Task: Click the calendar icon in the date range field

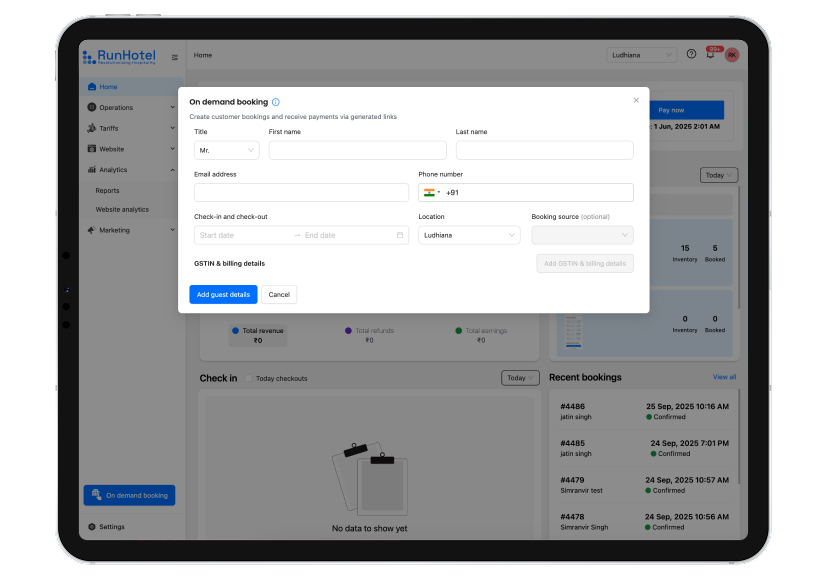Action: click(x=400, y=235)
